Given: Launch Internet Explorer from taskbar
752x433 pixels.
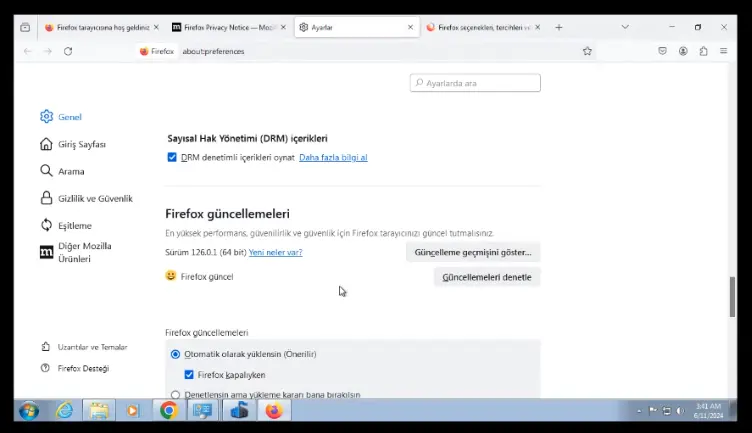Looking at the screenshot, I should pyautogui.click(x=65, y=411).
